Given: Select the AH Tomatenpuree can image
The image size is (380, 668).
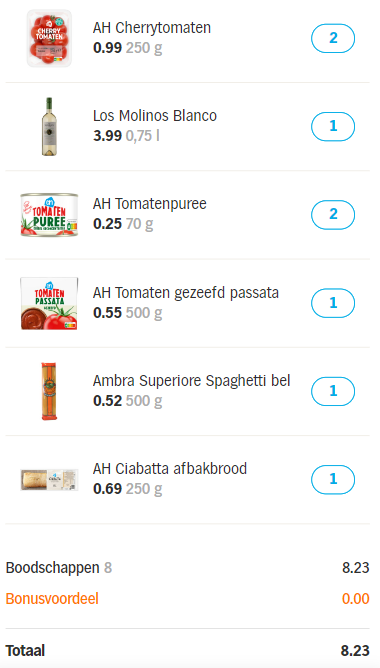Looking at the screenshot, I should click(x=49, y=215).
